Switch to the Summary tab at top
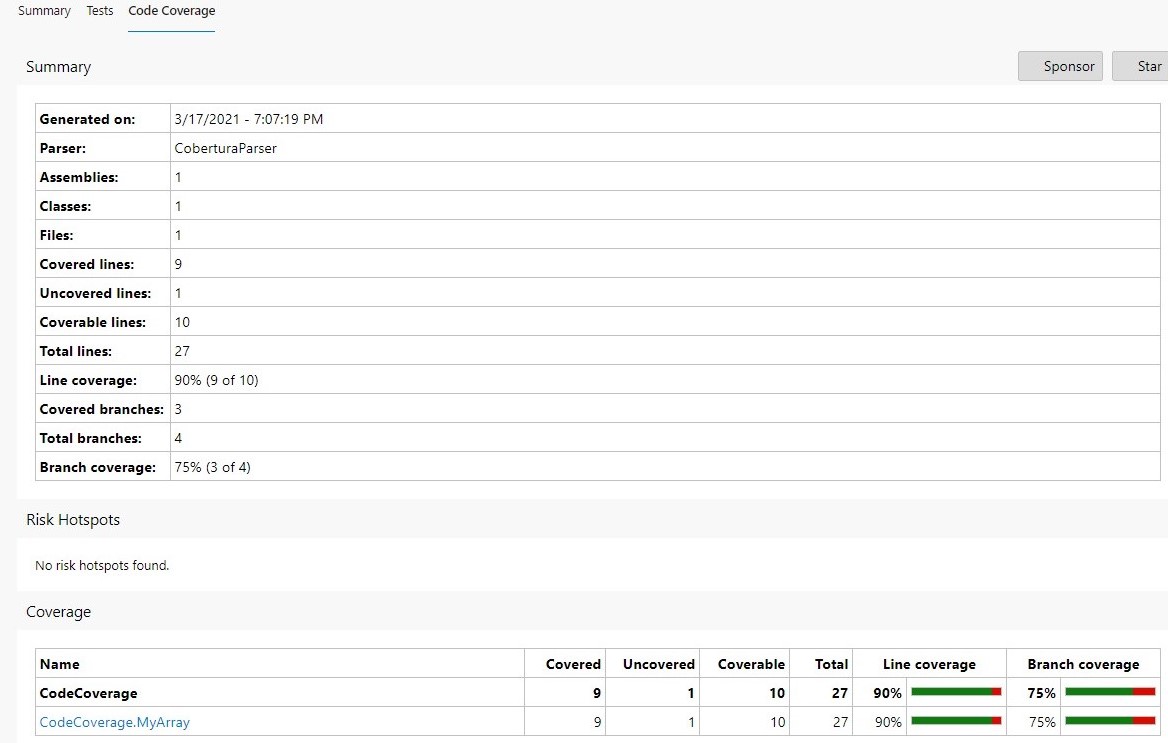The width and height of the screenshot is (1168, 743). [44, 11]
